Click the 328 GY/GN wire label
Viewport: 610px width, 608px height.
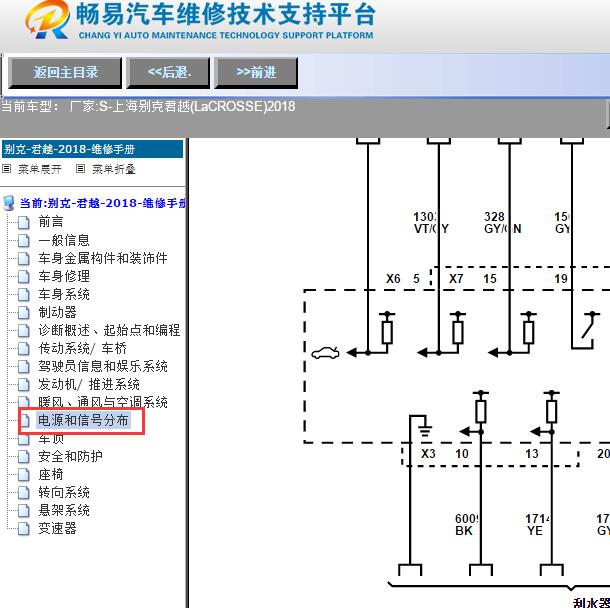[502, 222]
